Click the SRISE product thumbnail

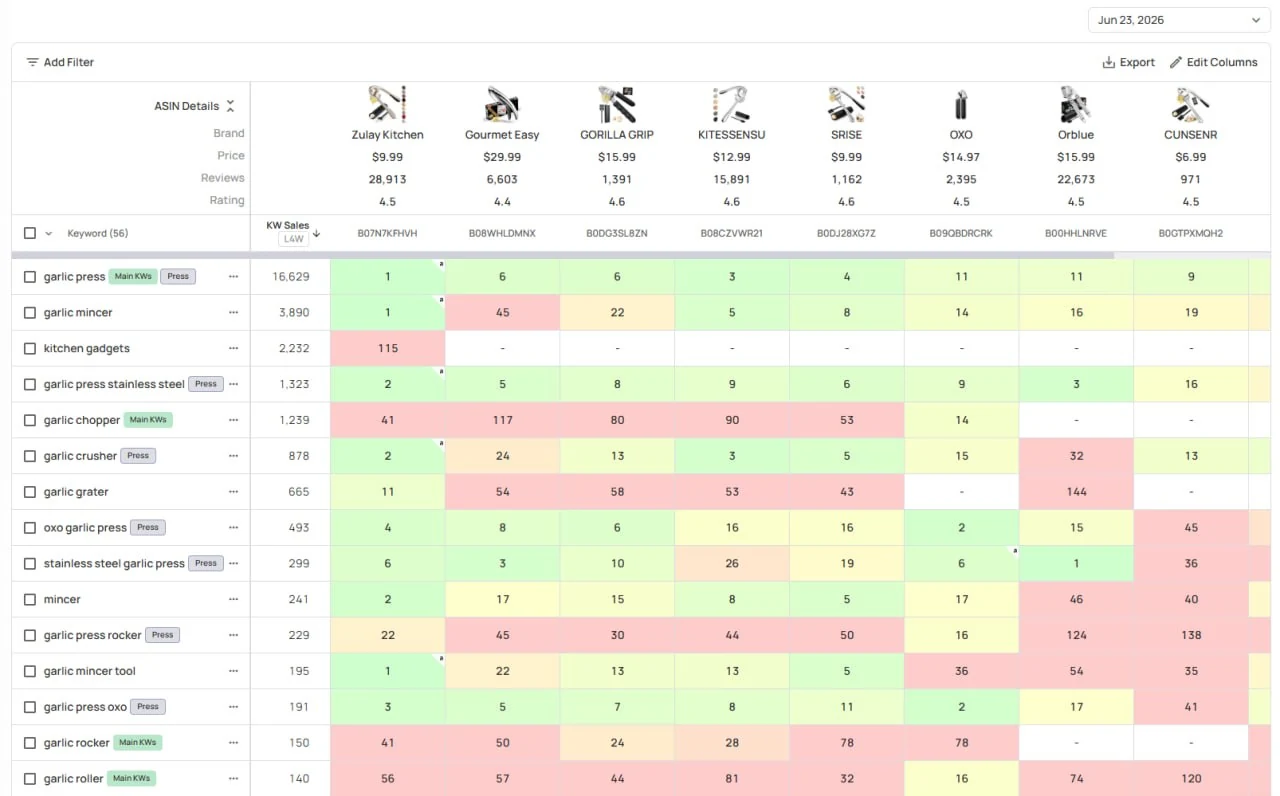846,104
